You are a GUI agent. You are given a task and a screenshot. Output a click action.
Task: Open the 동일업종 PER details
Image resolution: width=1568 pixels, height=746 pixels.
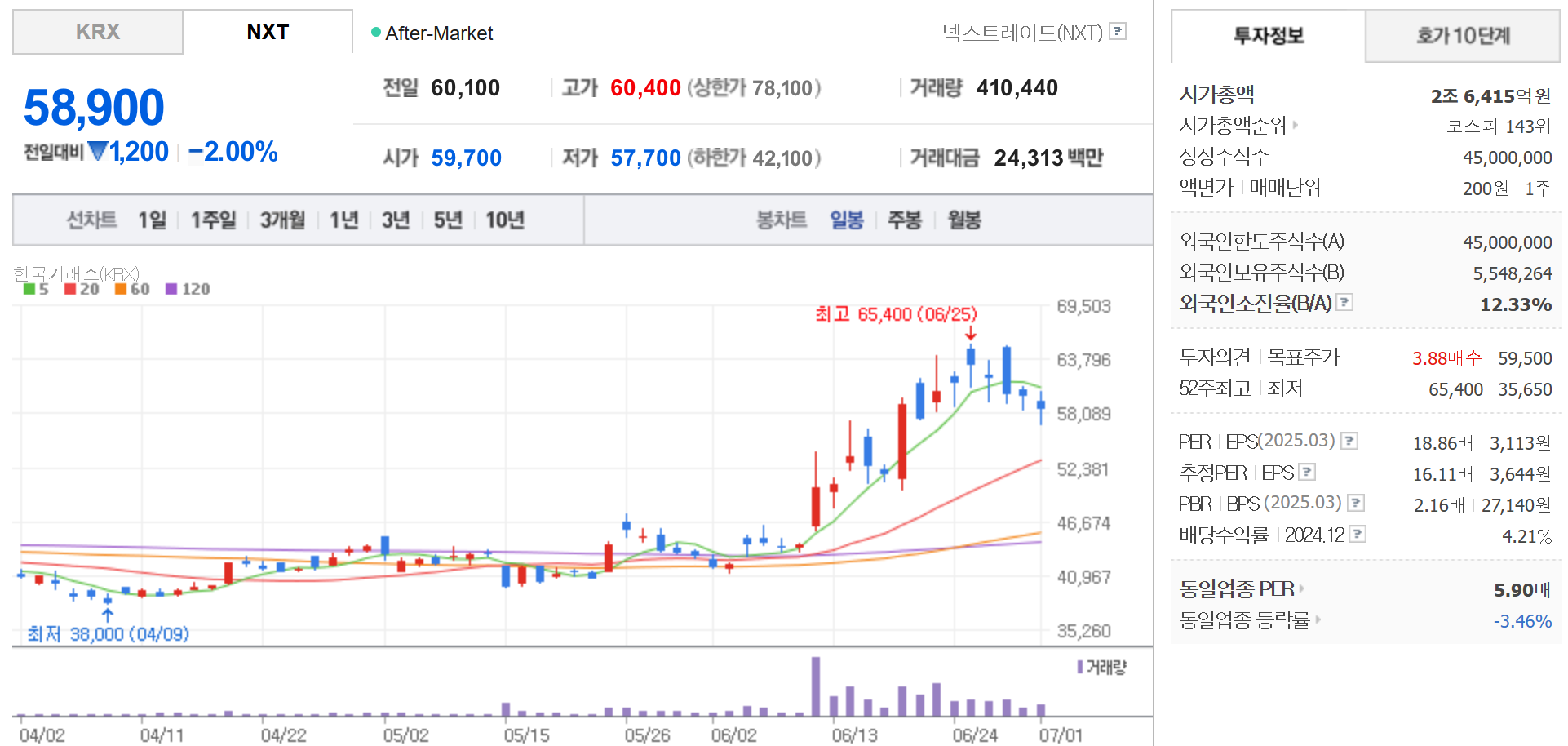point(1302,588)
